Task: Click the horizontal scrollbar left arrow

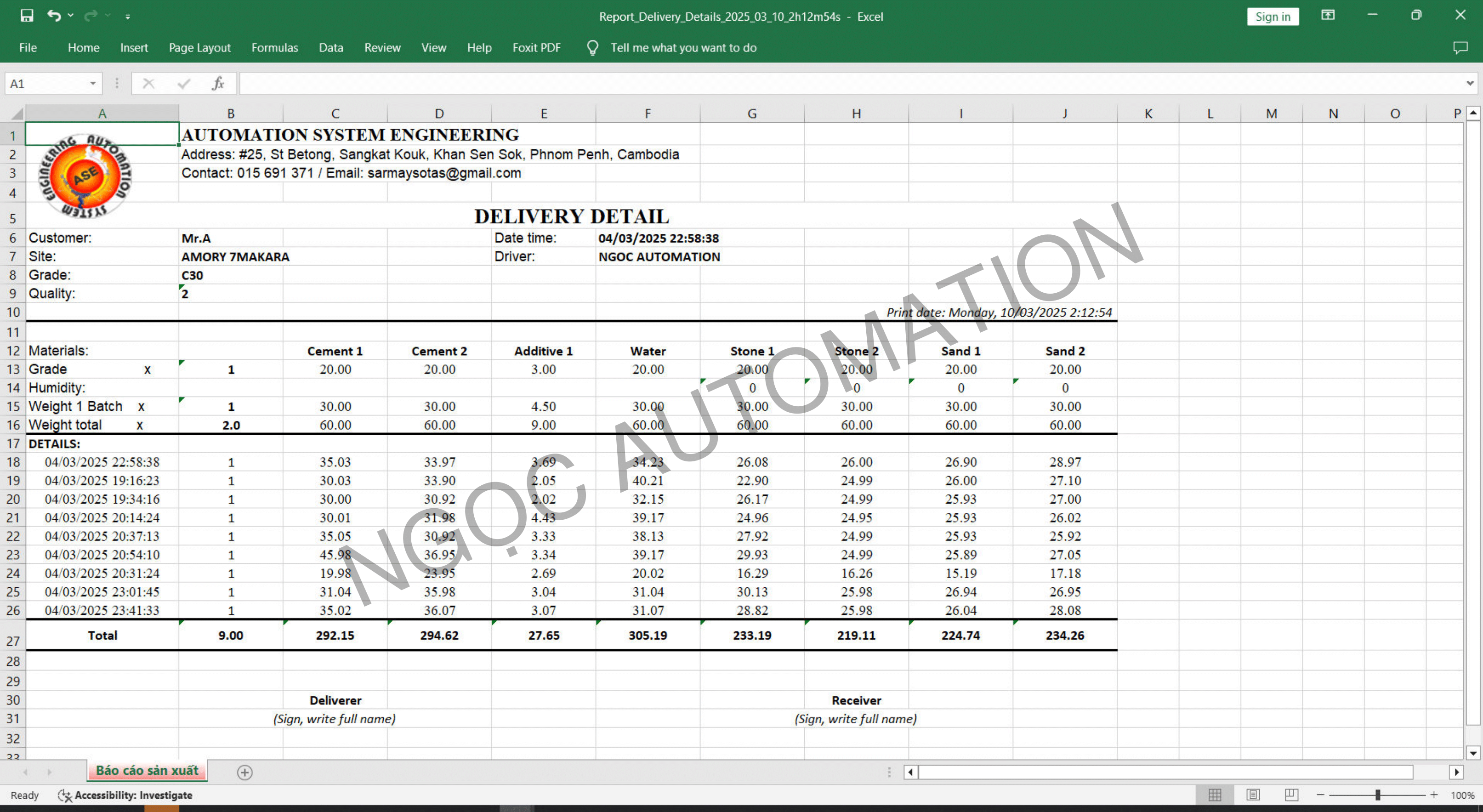Action: tap(911, 772)
